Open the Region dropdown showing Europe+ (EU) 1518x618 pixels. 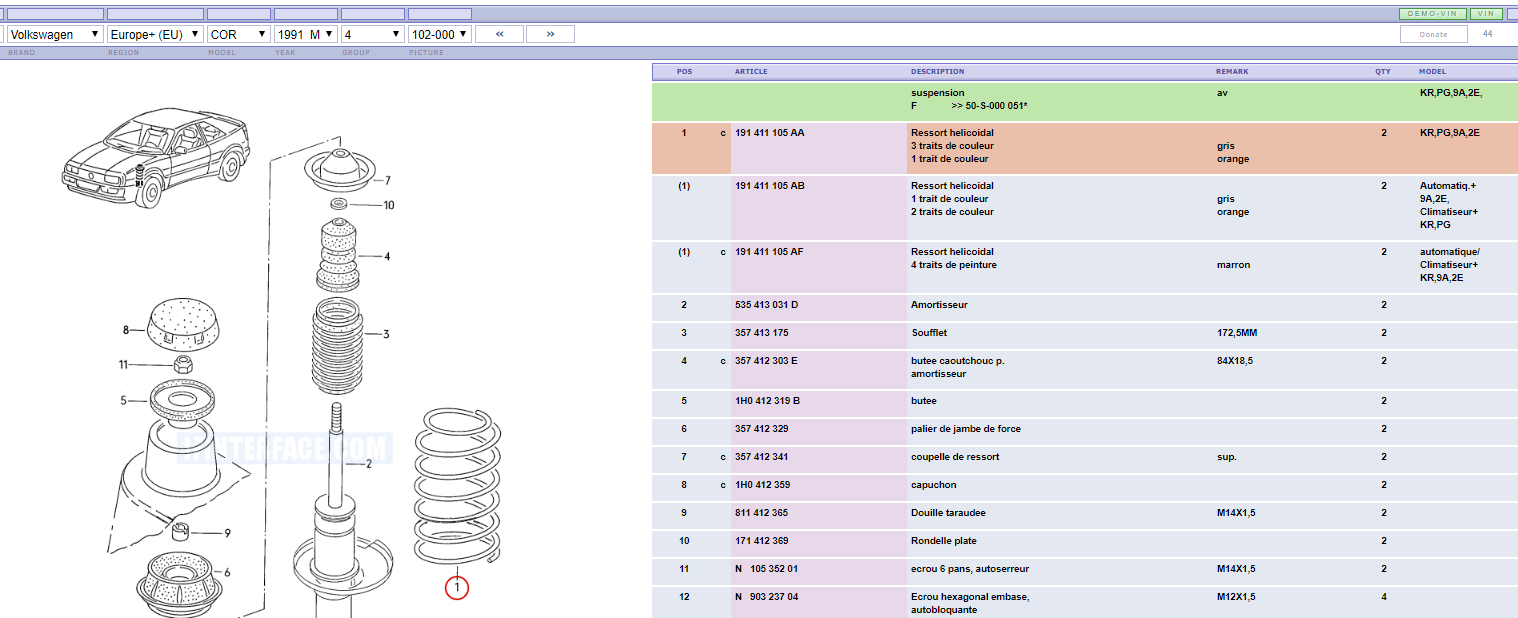(x=155, y=34)
